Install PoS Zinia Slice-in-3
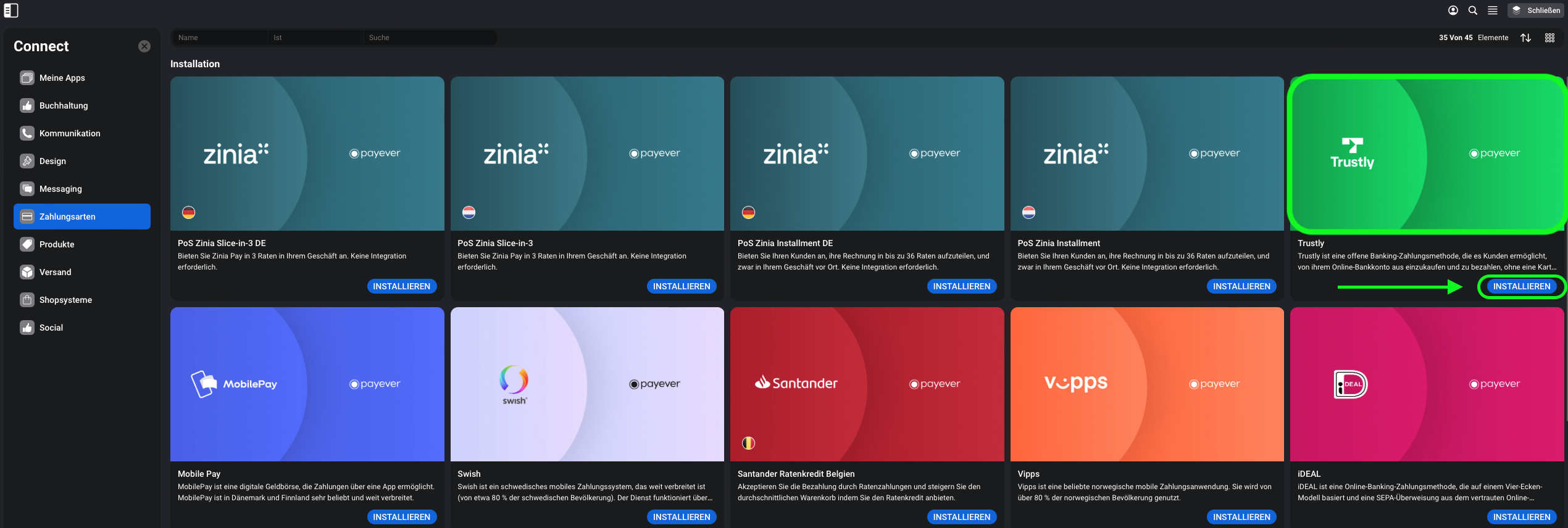 click(x=682, y=286)
